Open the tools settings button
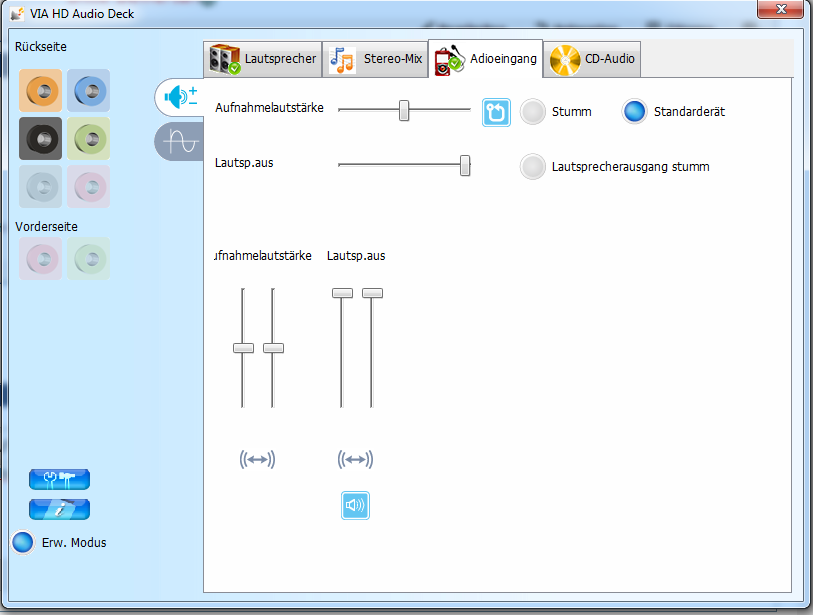 [x=60, y=479]
